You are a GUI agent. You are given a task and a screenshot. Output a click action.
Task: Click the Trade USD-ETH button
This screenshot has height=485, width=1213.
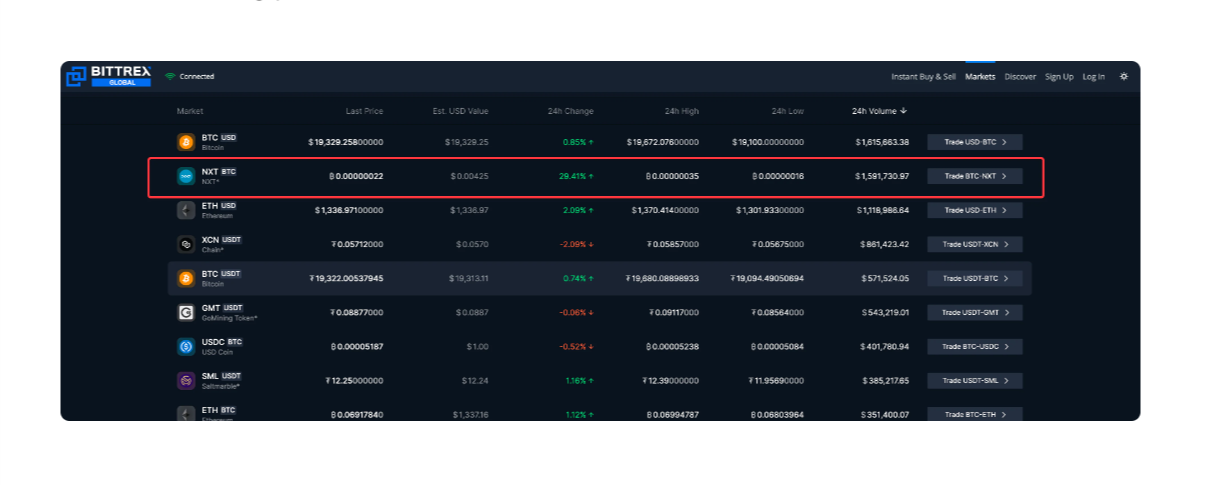(975, 210)
